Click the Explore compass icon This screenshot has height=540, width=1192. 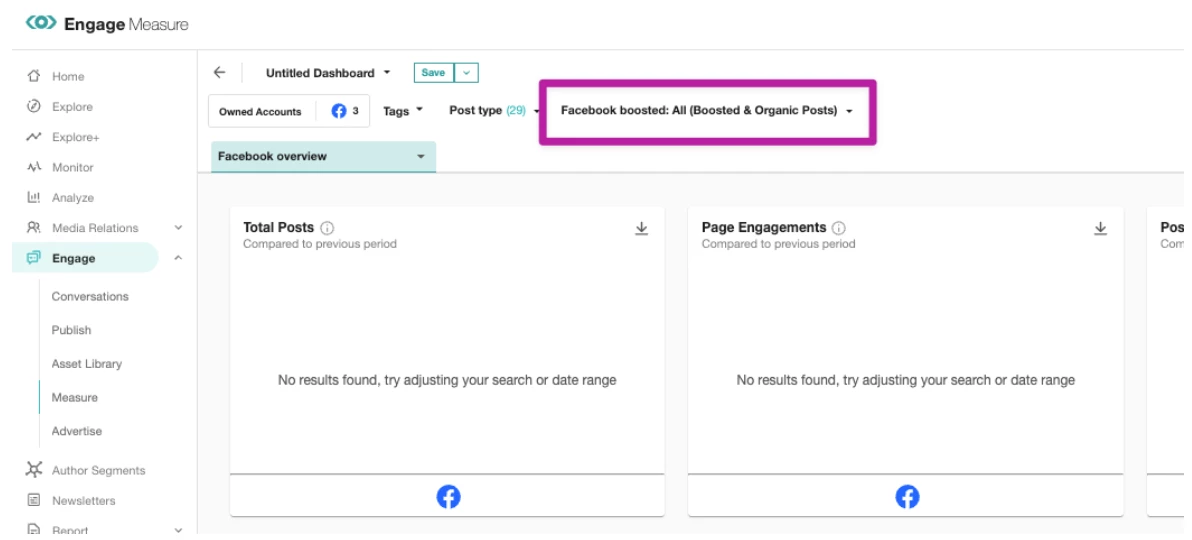[33, 106]
